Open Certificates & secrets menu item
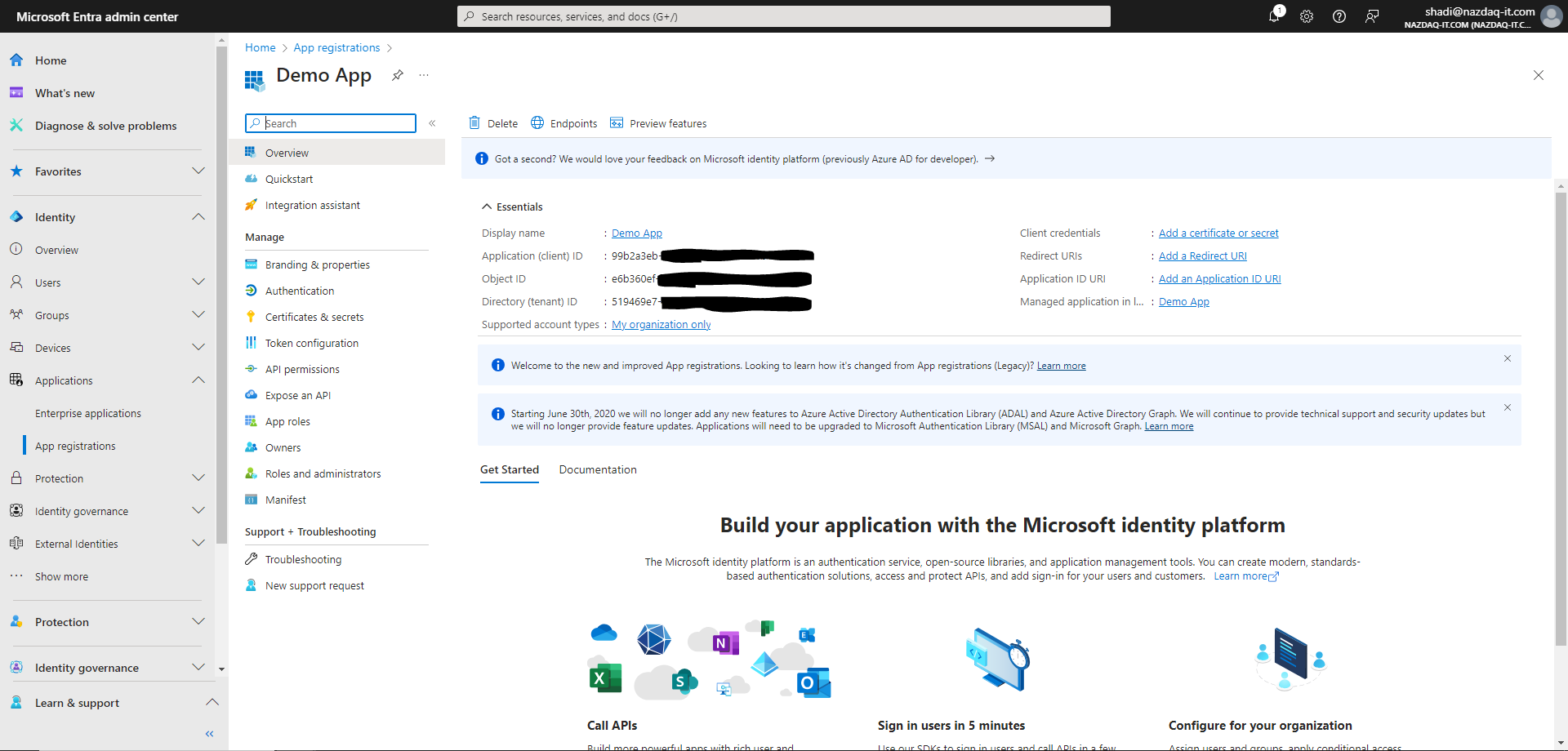The image size is (1568, 751). click(x=314, y=318)
